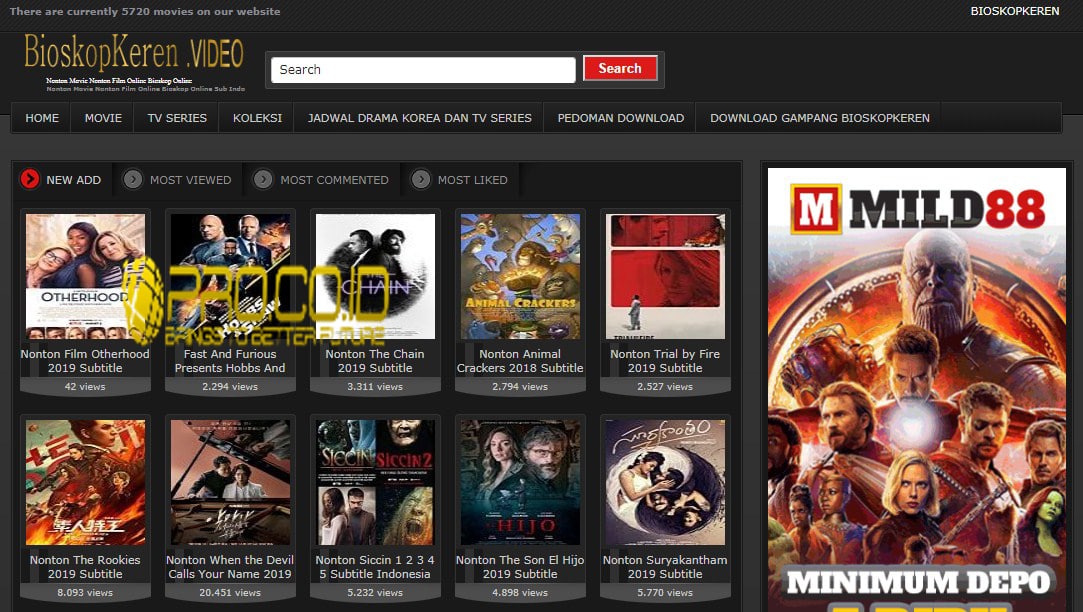Open the HOME menu item

tap(41, 117)
